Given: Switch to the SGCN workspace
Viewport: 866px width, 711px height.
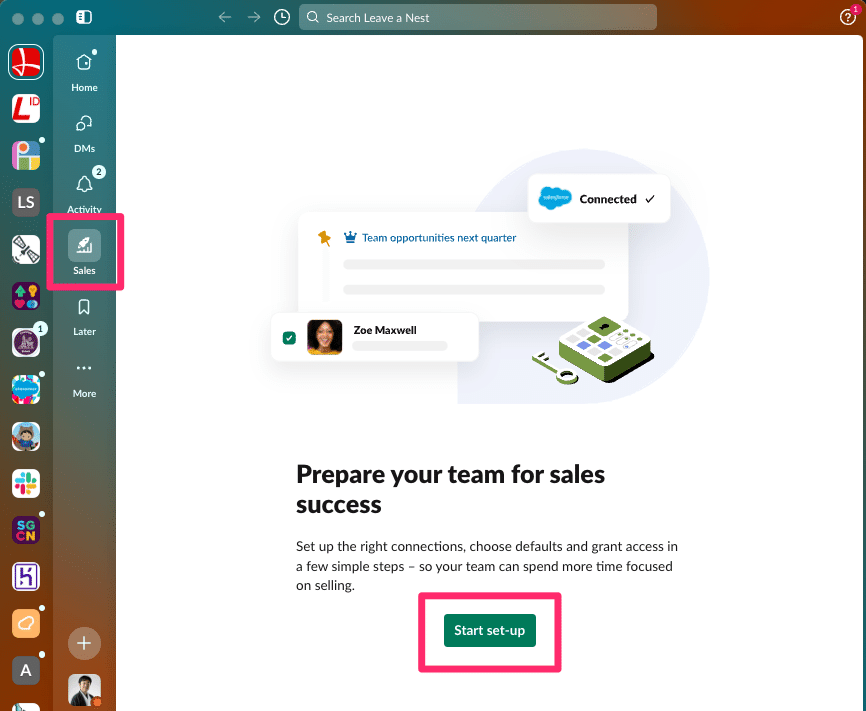Looking at the screenshot, I should point(26,530).
